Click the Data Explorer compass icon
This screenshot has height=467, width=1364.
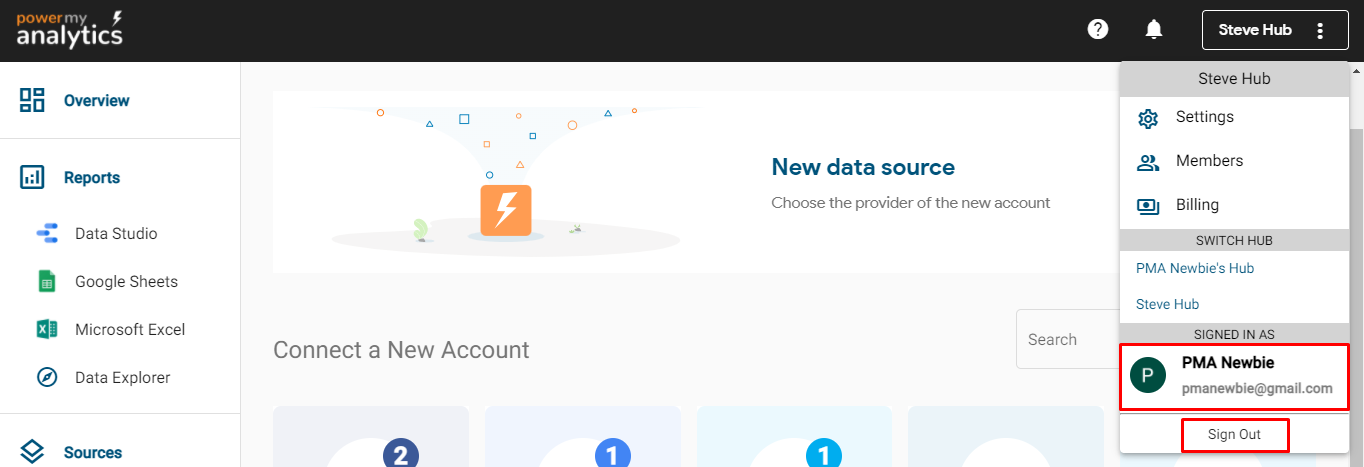tap(47, 378)
